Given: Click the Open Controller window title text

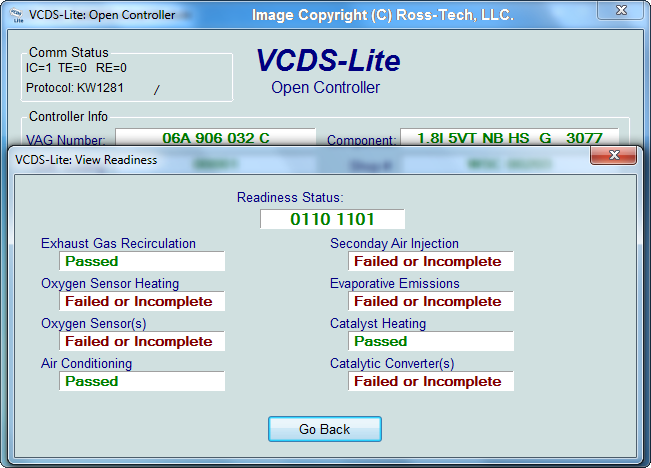Looking at the screenshot, I should pos(102,15).
